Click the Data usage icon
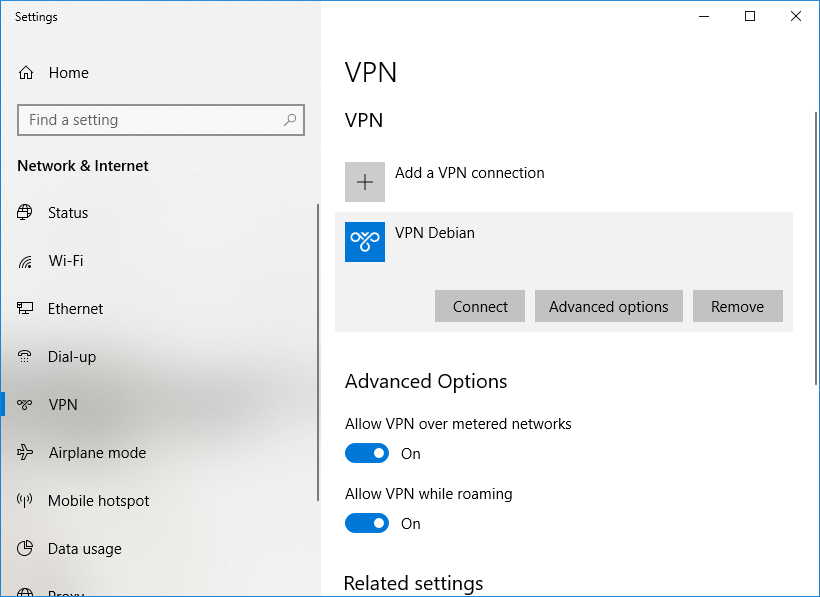The image size is (820, 597). point(25,549)
